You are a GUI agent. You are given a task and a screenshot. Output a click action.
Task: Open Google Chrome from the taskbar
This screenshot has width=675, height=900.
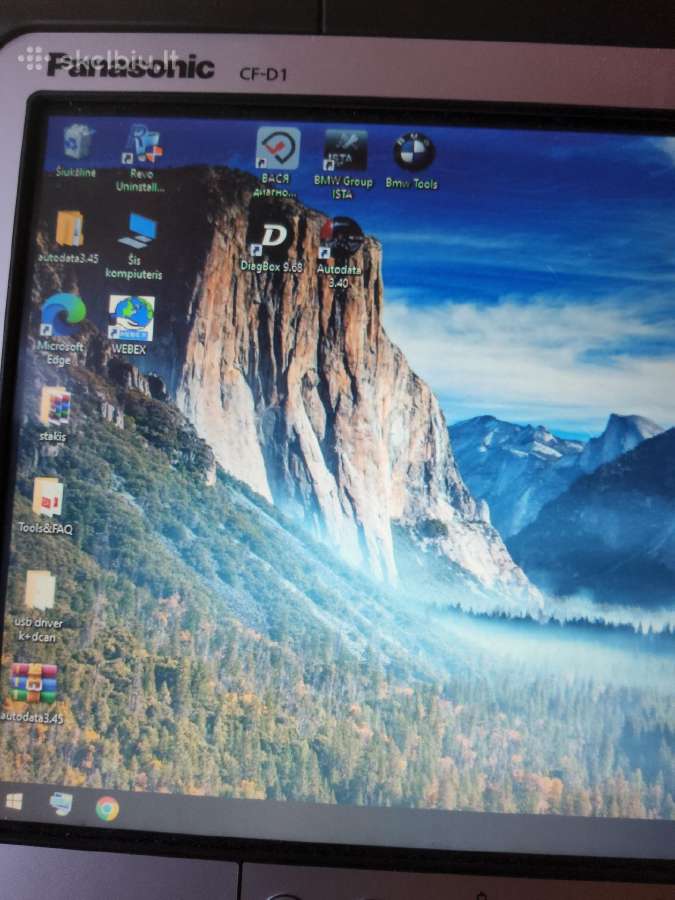click(107, 808)
